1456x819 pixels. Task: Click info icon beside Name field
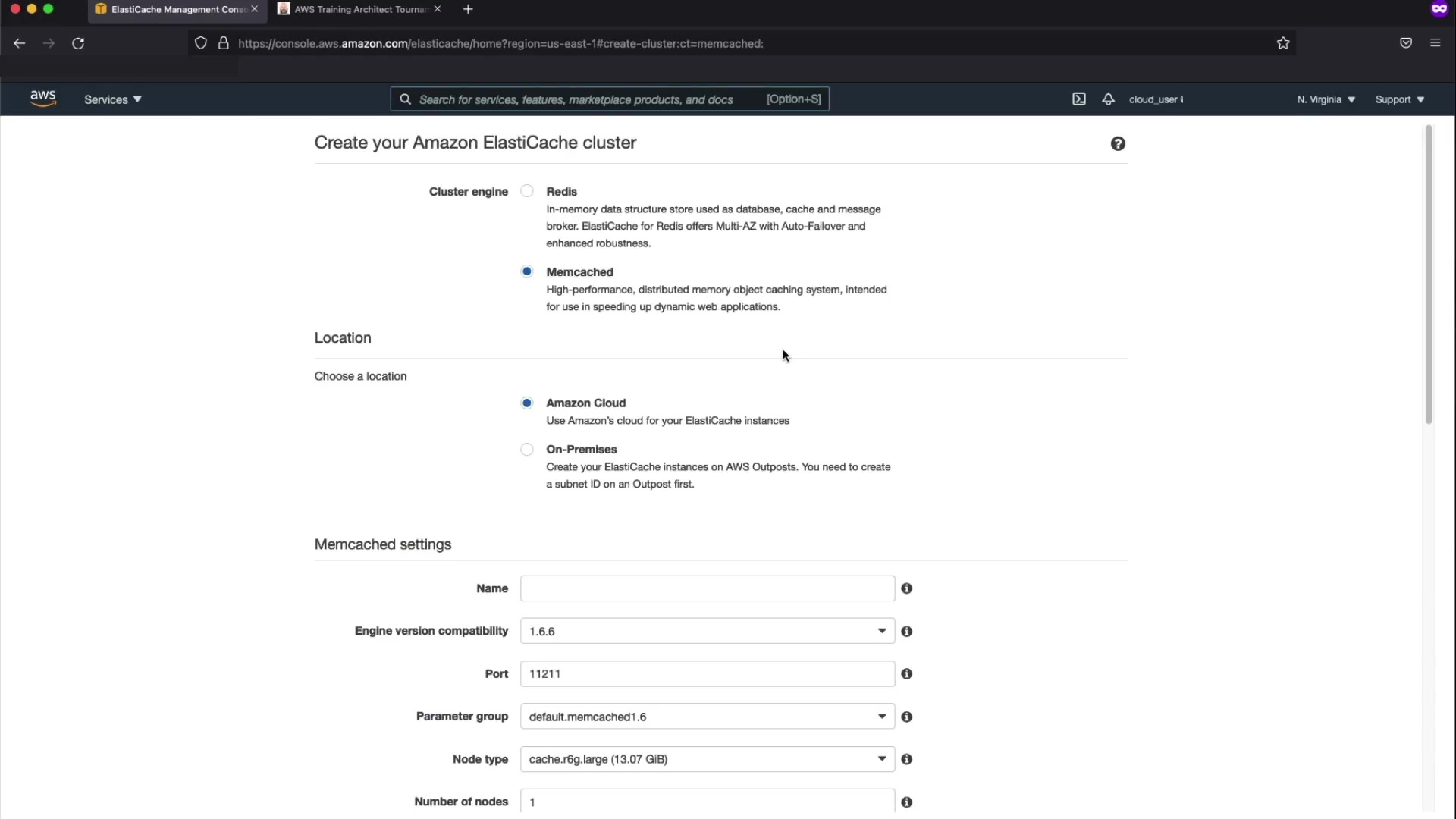906,588
